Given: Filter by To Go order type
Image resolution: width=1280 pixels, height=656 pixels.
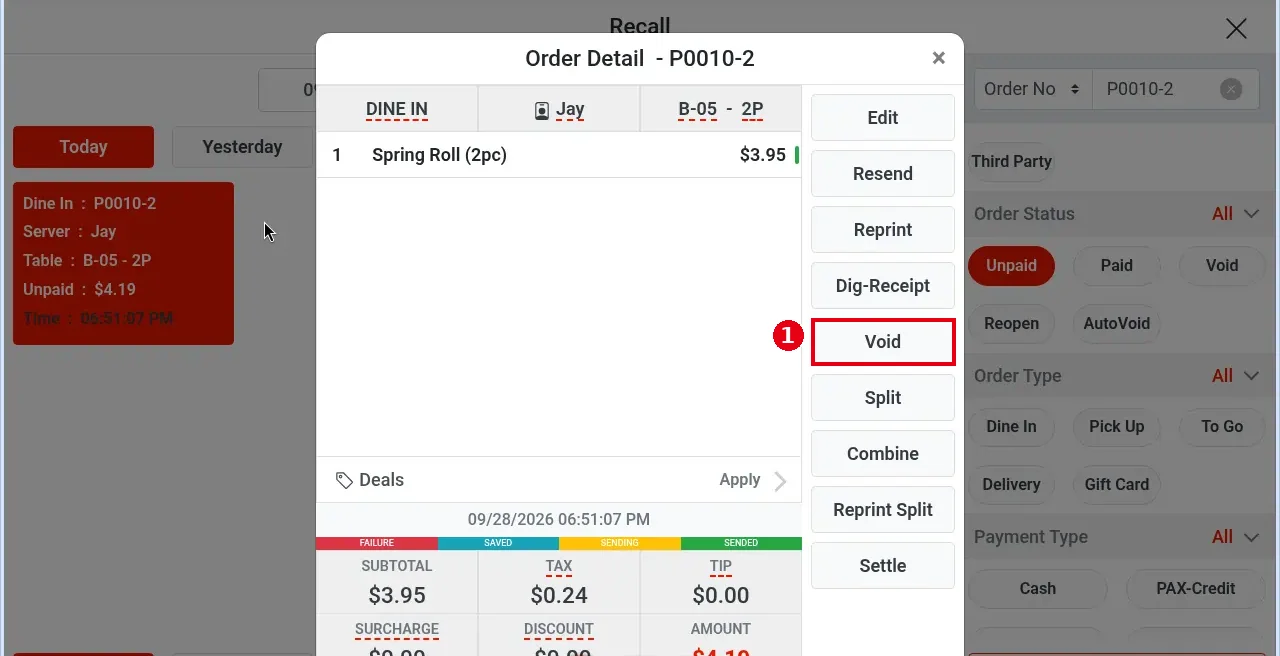Looking at the screenshot, I should pyautogui.click(x=1221, y=426).
